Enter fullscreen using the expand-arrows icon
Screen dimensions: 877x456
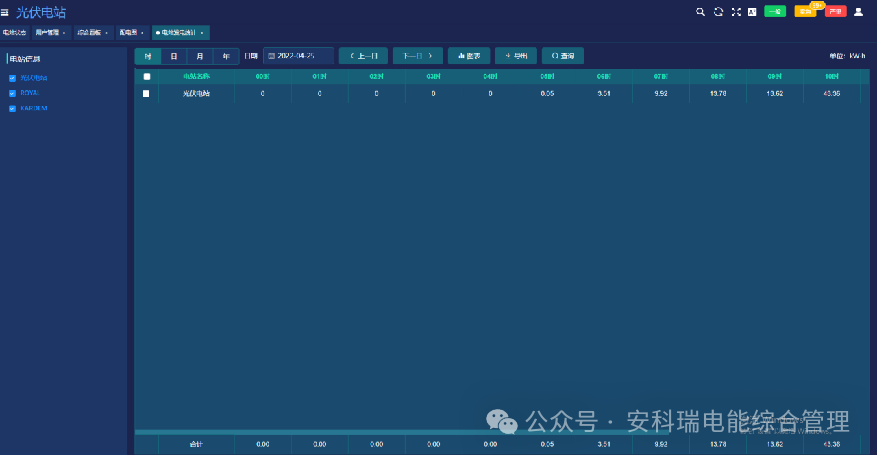coord(736,12)
